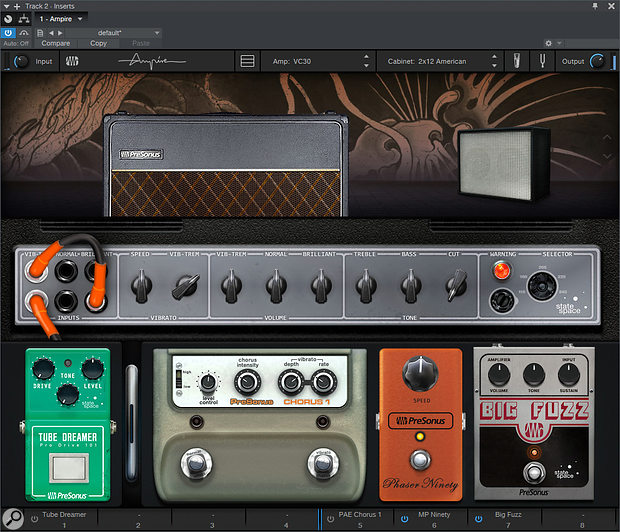Click the insert bypass circle icon beside routing

[8, 19]
